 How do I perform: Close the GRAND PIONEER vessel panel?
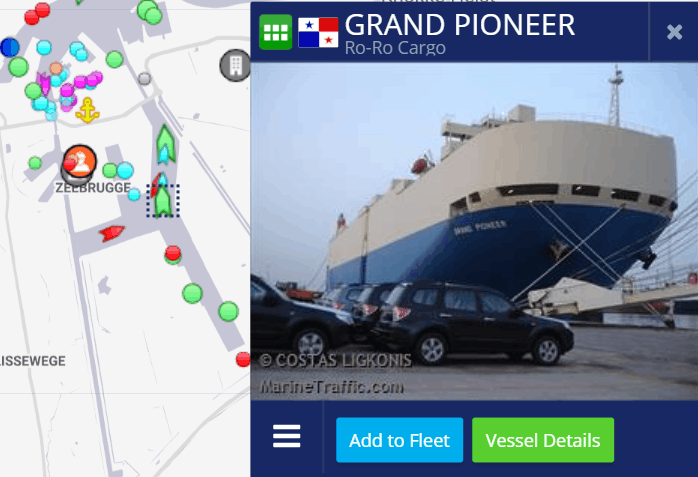coord(674,32)
